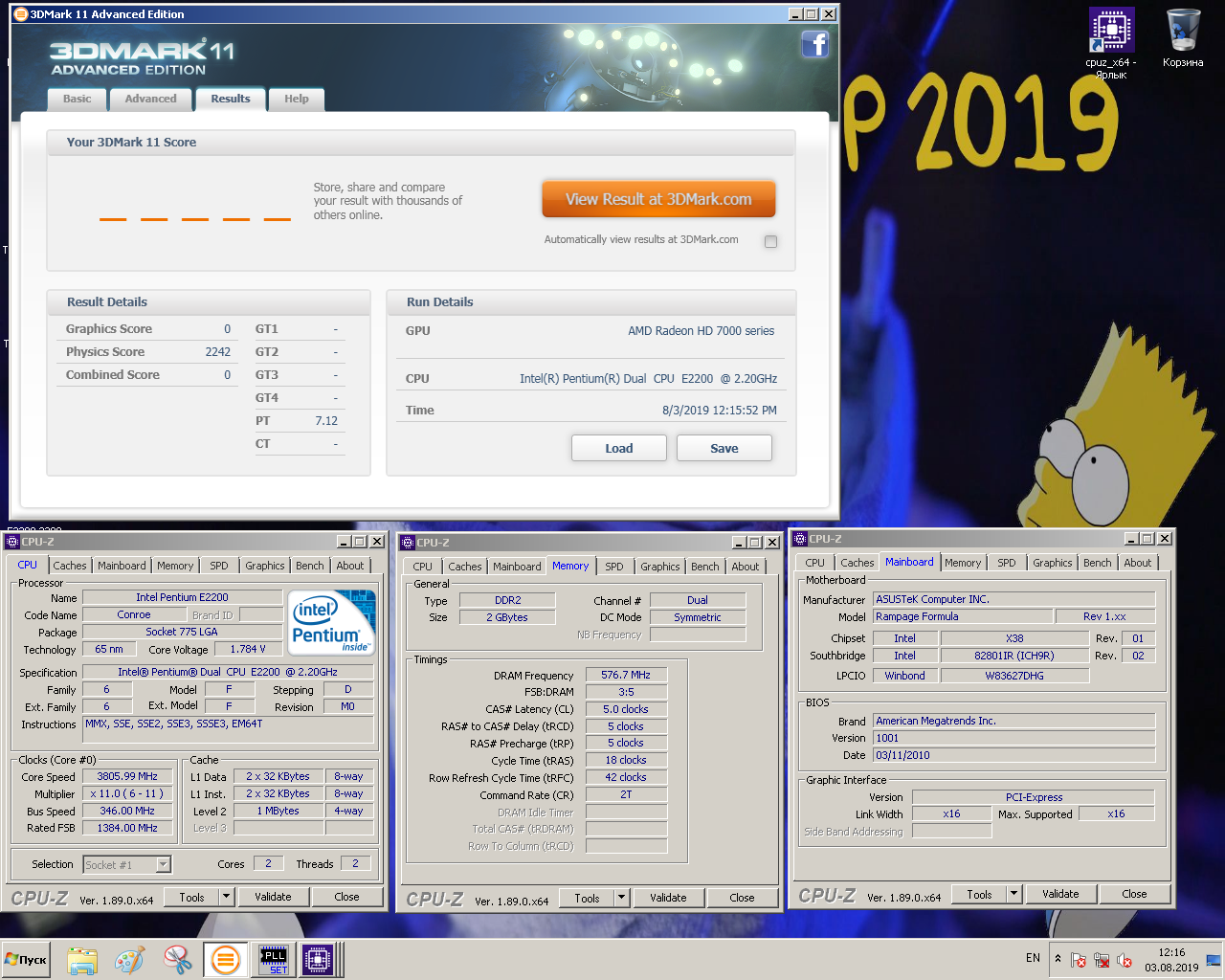Screen dimensions: 1225x980
Task: Open the cpuz_x64 desktop shortcut
Action: tap(1111, 43)
